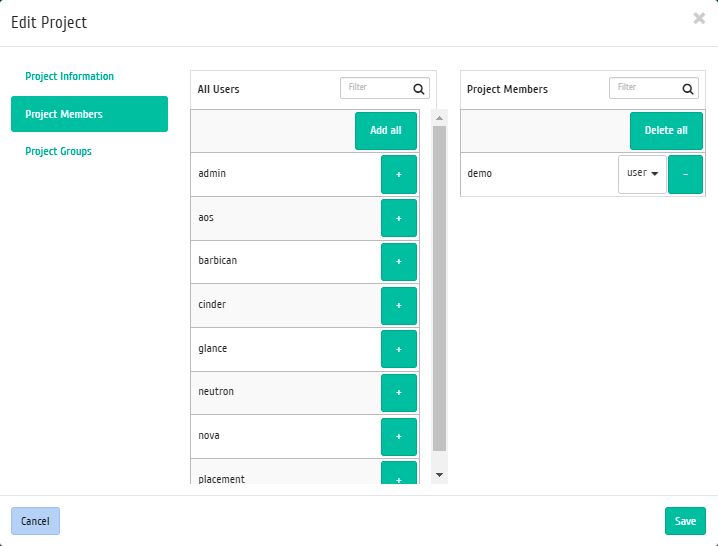The image size is (718, 546).
Task: Click search icon in All Users filter
Action: pos(419,89)
